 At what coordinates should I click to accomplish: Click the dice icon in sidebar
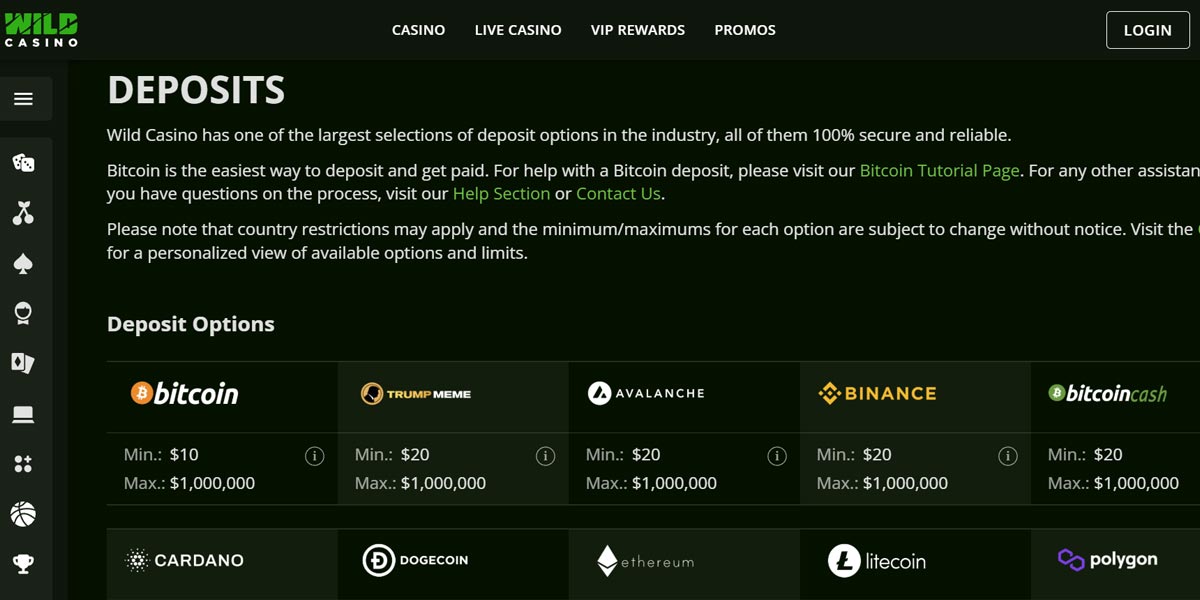pos(23,162)
